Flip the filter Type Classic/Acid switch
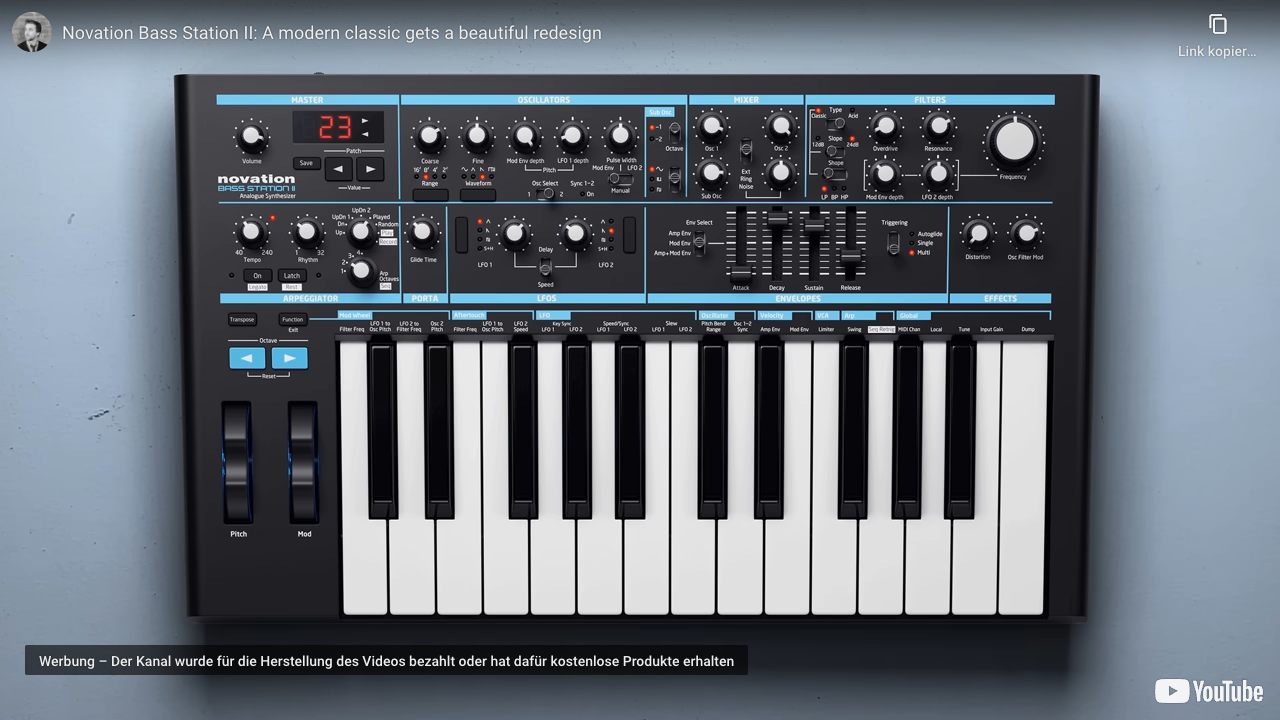 835,123
